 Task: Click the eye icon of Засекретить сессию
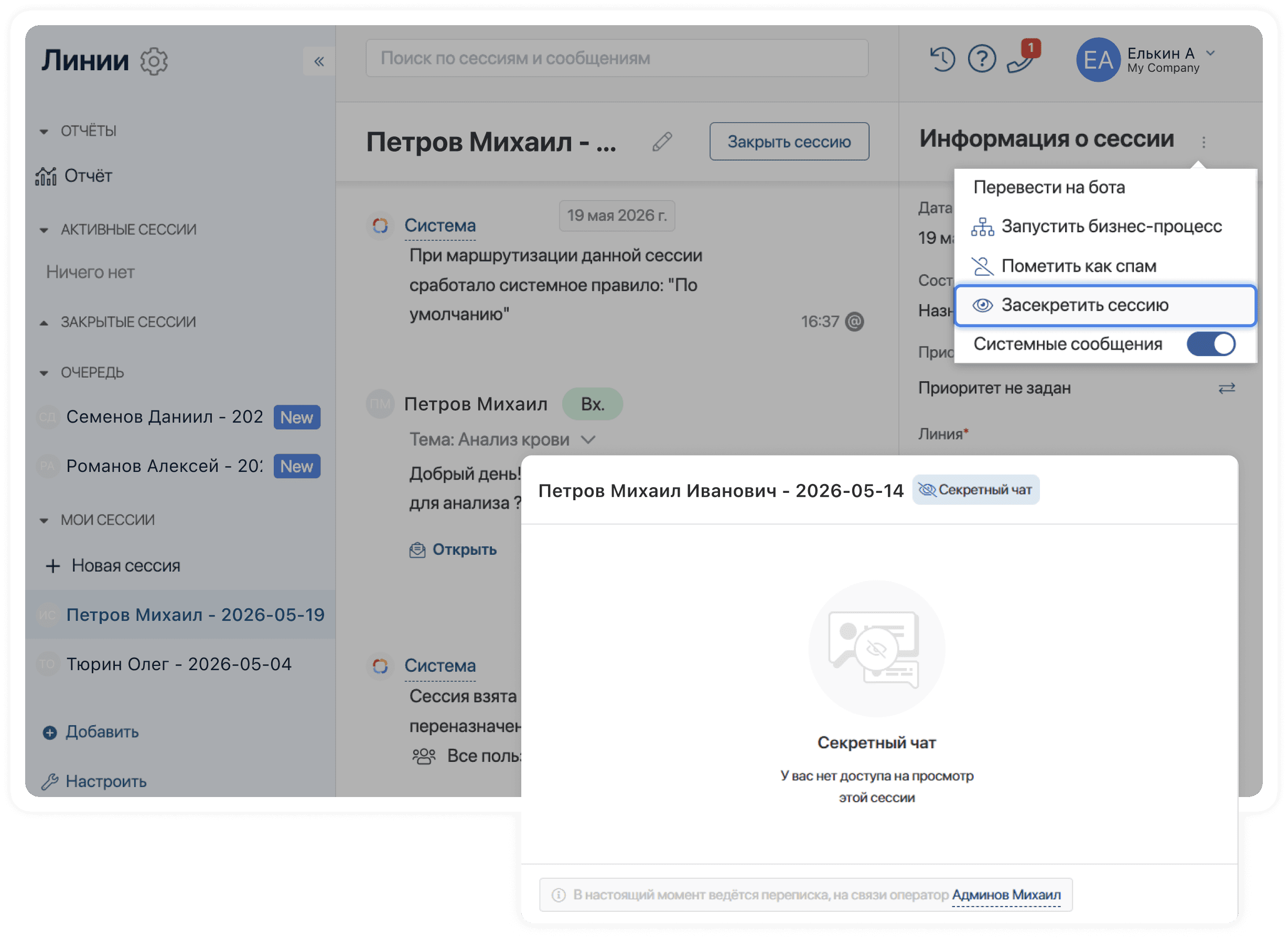tap(982, 306)
